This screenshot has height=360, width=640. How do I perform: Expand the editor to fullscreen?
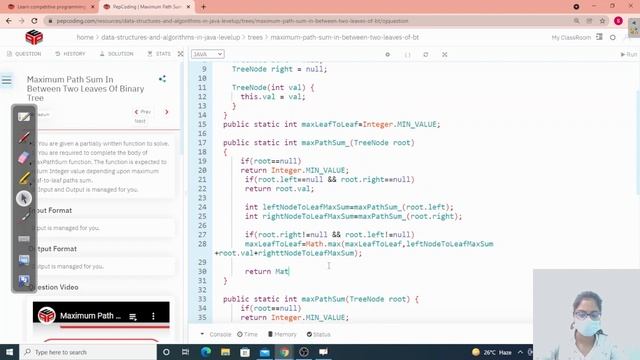[444, 54]
